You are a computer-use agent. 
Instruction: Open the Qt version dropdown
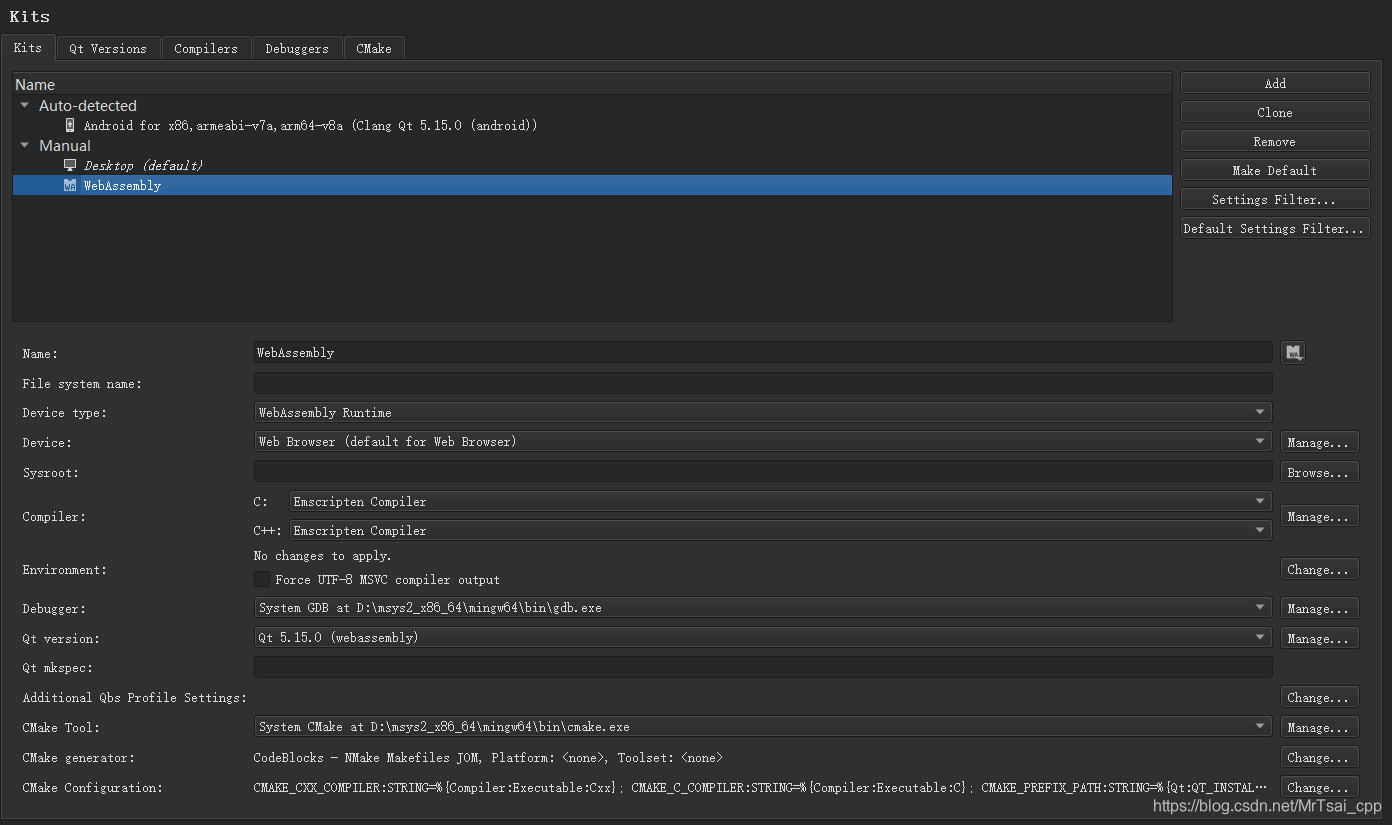763,637
